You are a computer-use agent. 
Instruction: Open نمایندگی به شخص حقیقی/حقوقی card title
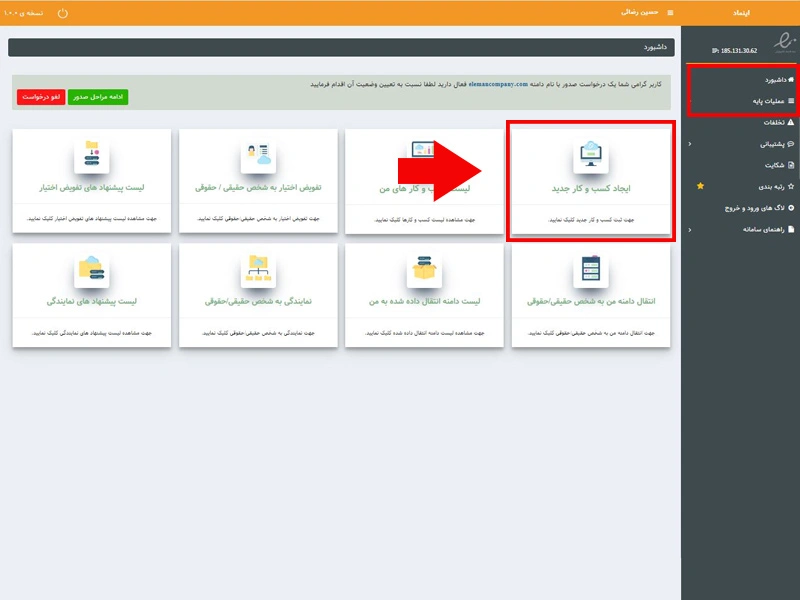click(258, 302)
